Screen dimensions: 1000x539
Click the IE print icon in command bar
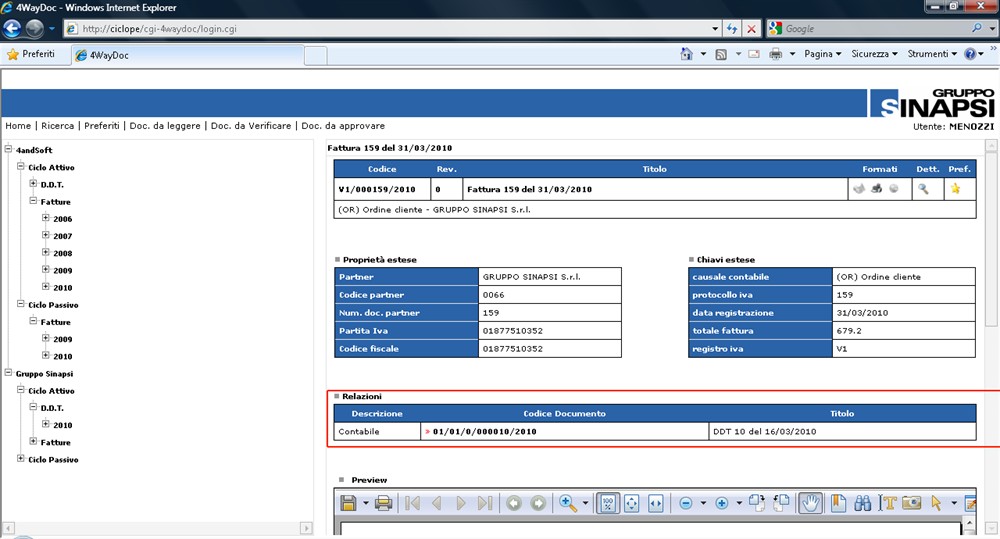(776, 54)
